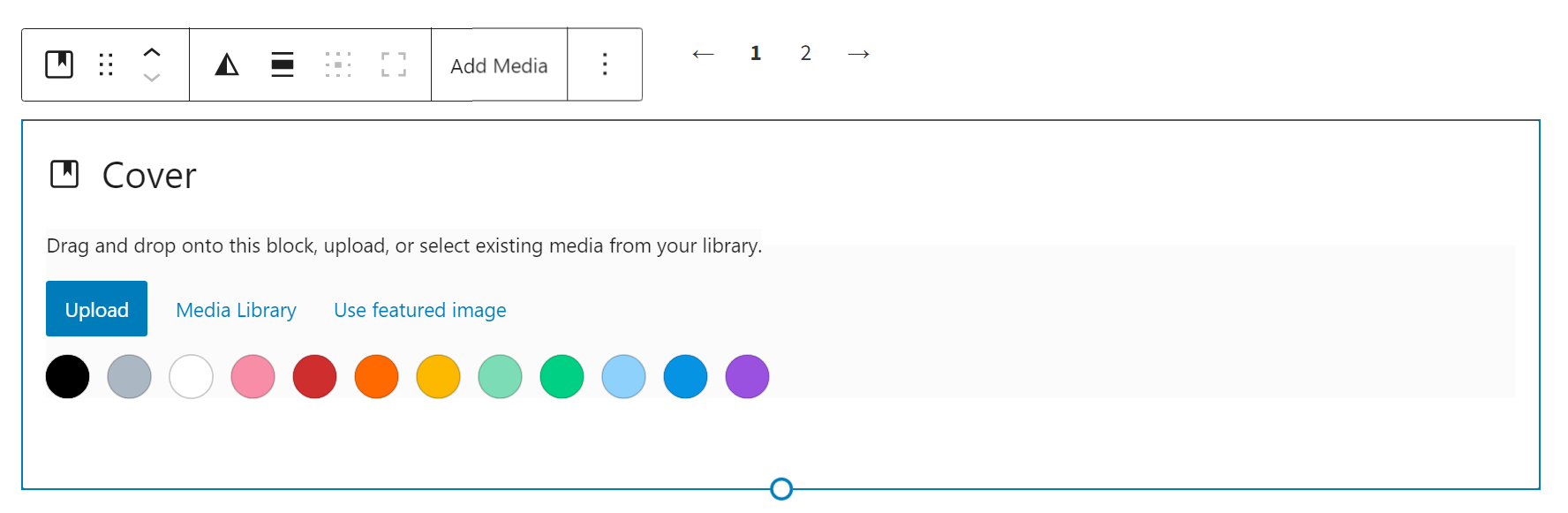Click the Cover bookmark icon beside the heading

(x=64, y=174)
